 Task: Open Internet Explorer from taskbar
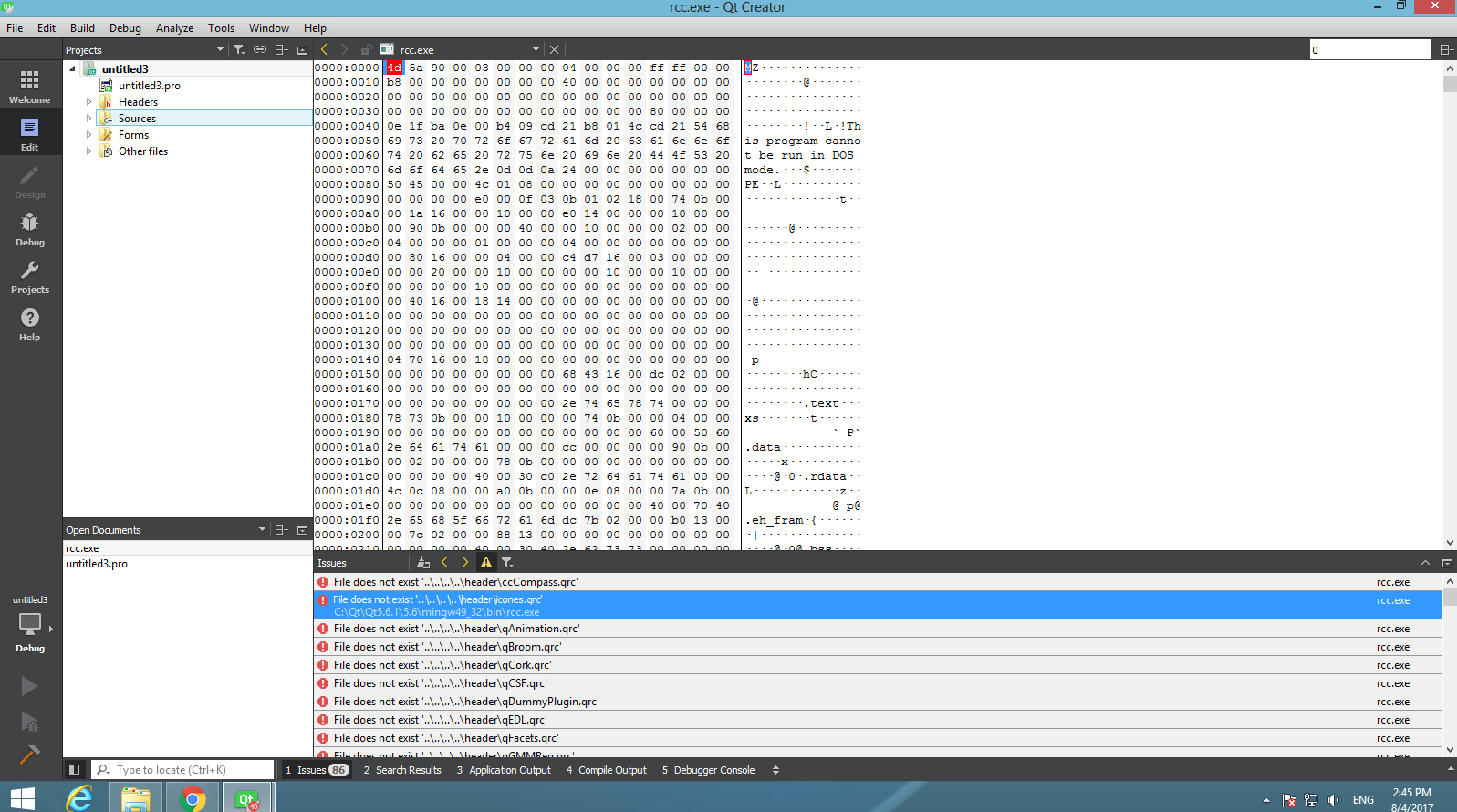point(80,798)
